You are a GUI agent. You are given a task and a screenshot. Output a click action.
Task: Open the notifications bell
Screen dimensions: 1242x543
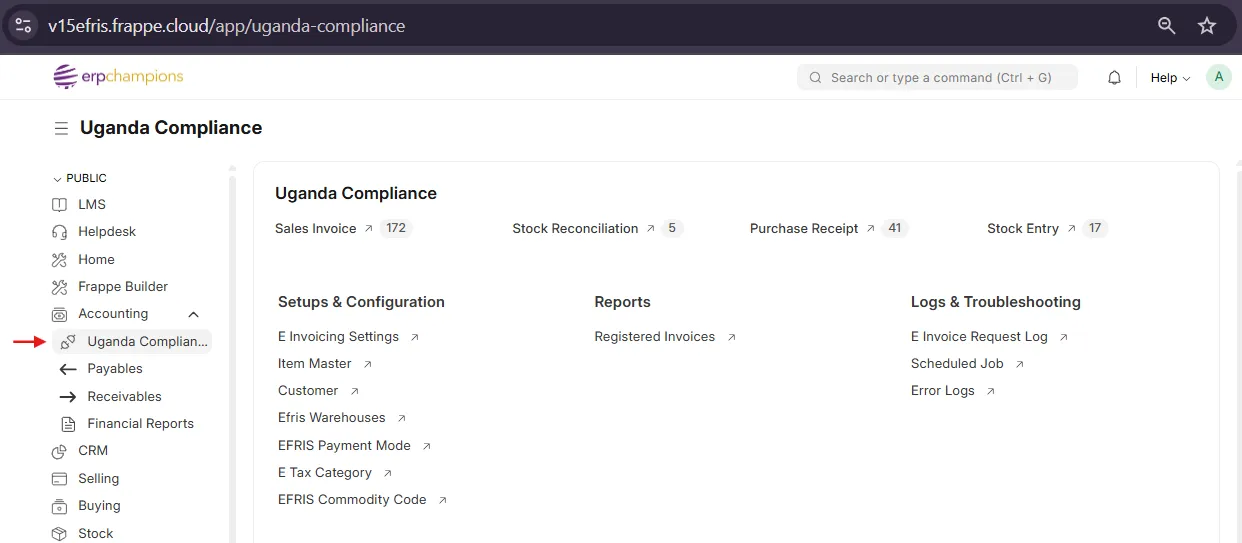[x=1114, y=77]
